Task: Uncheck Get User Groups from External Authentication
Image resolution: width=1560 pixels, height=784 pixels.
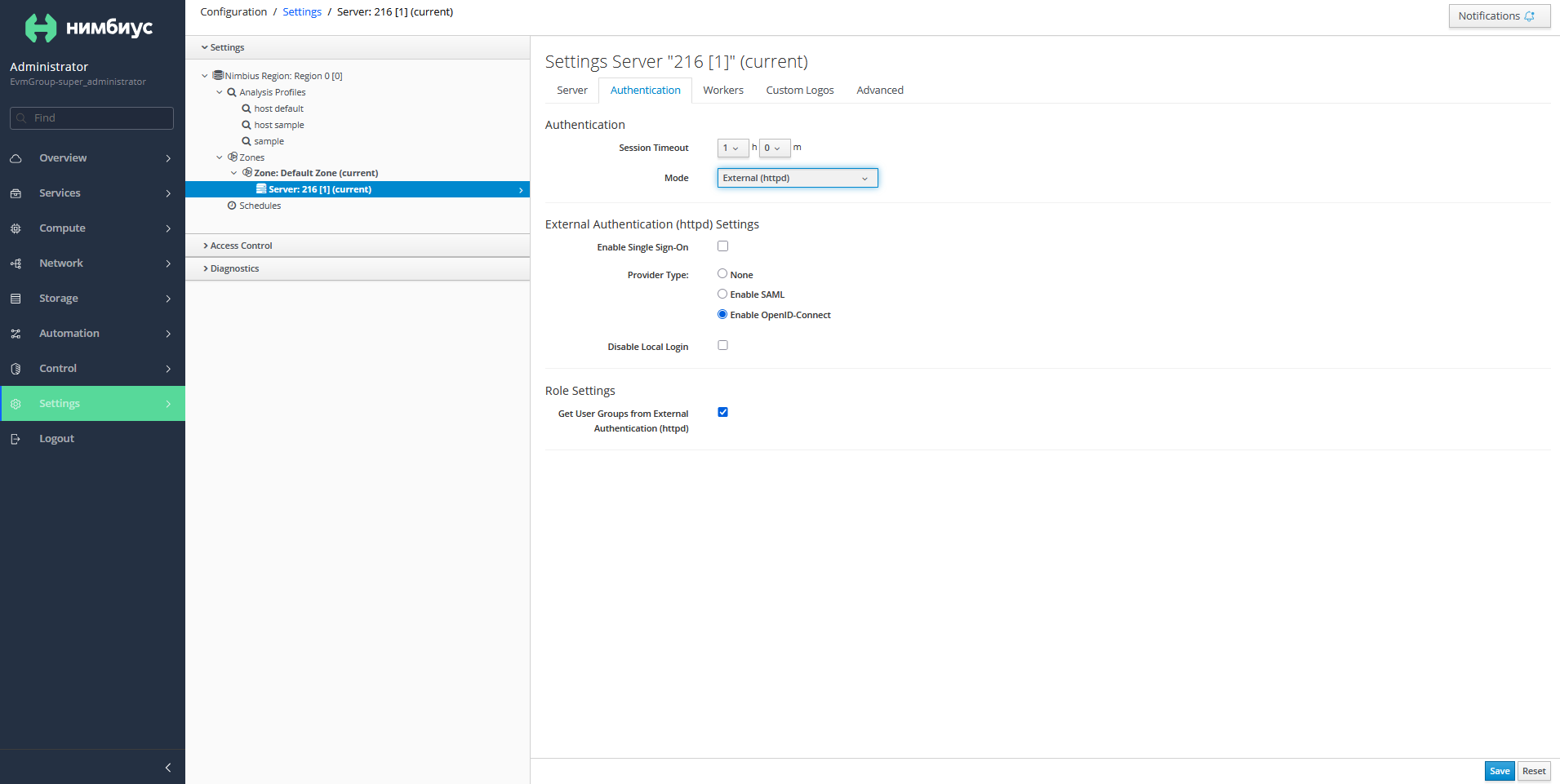Action: [x=722, y=413]
